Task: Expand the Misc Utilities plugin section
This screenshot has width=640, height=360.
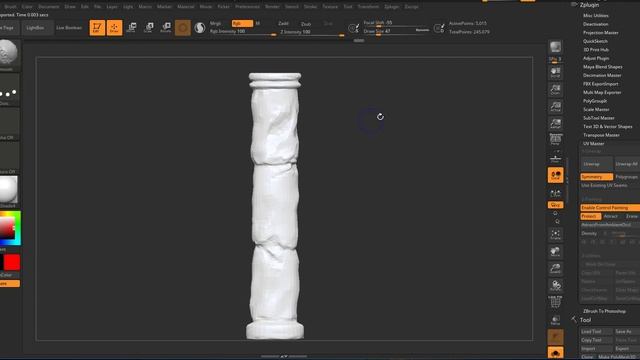Action: pyautogui.click(x=596, y=16)
